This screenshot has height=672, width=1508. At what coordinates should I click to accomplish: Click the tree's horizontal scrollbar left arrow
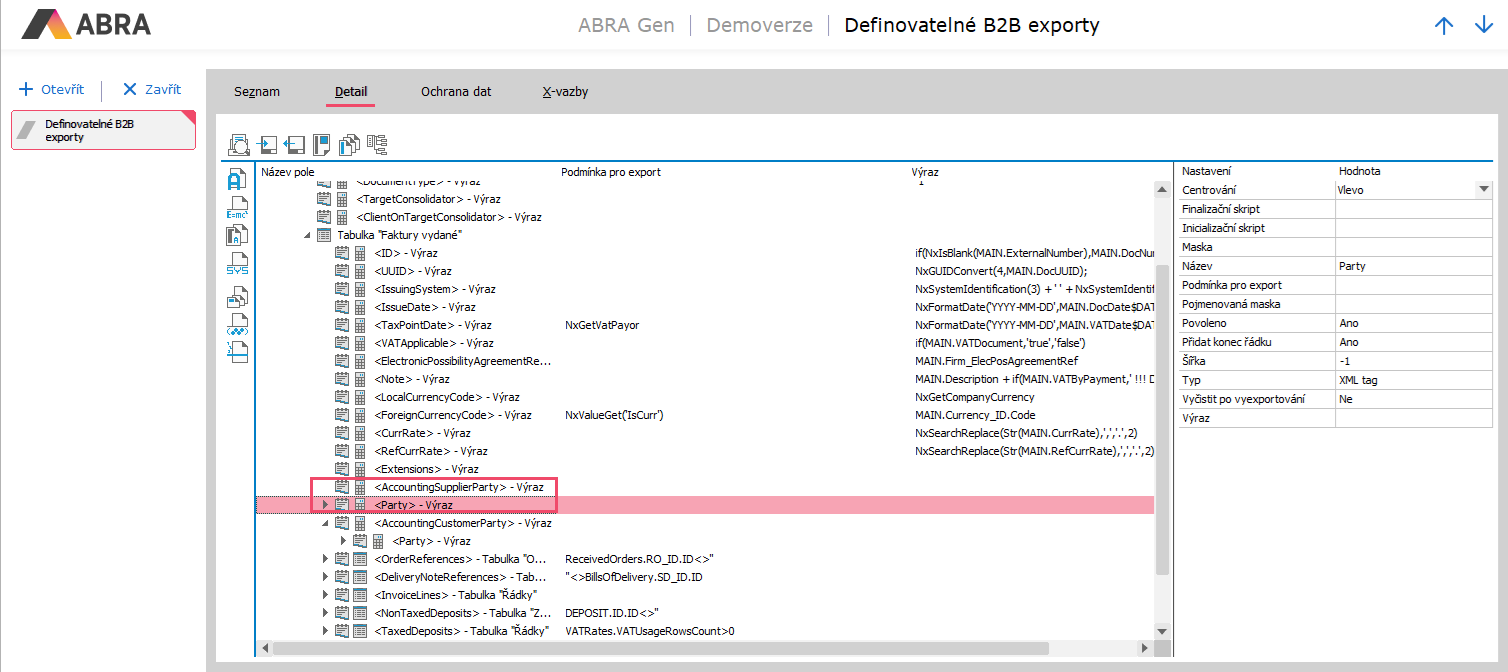pyautogui.click(x=264, y=648)
